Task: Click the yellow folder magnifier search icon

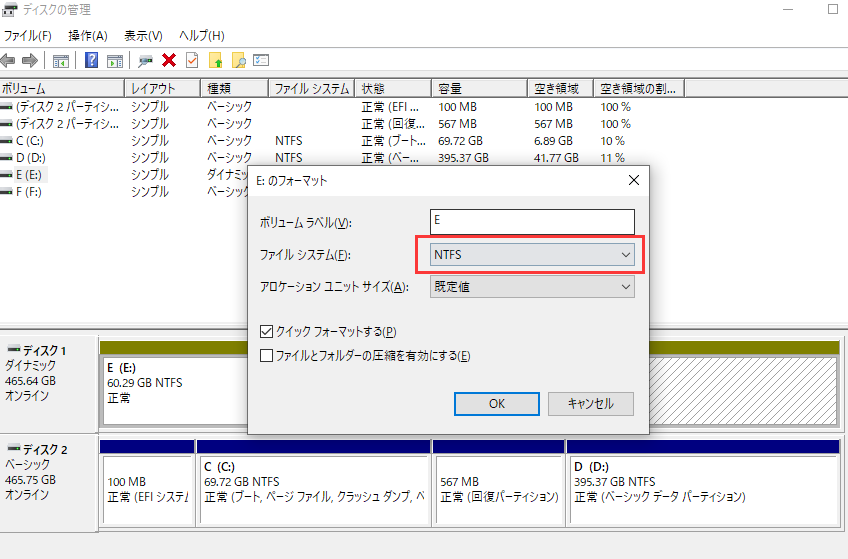Action: click(238, 60)
